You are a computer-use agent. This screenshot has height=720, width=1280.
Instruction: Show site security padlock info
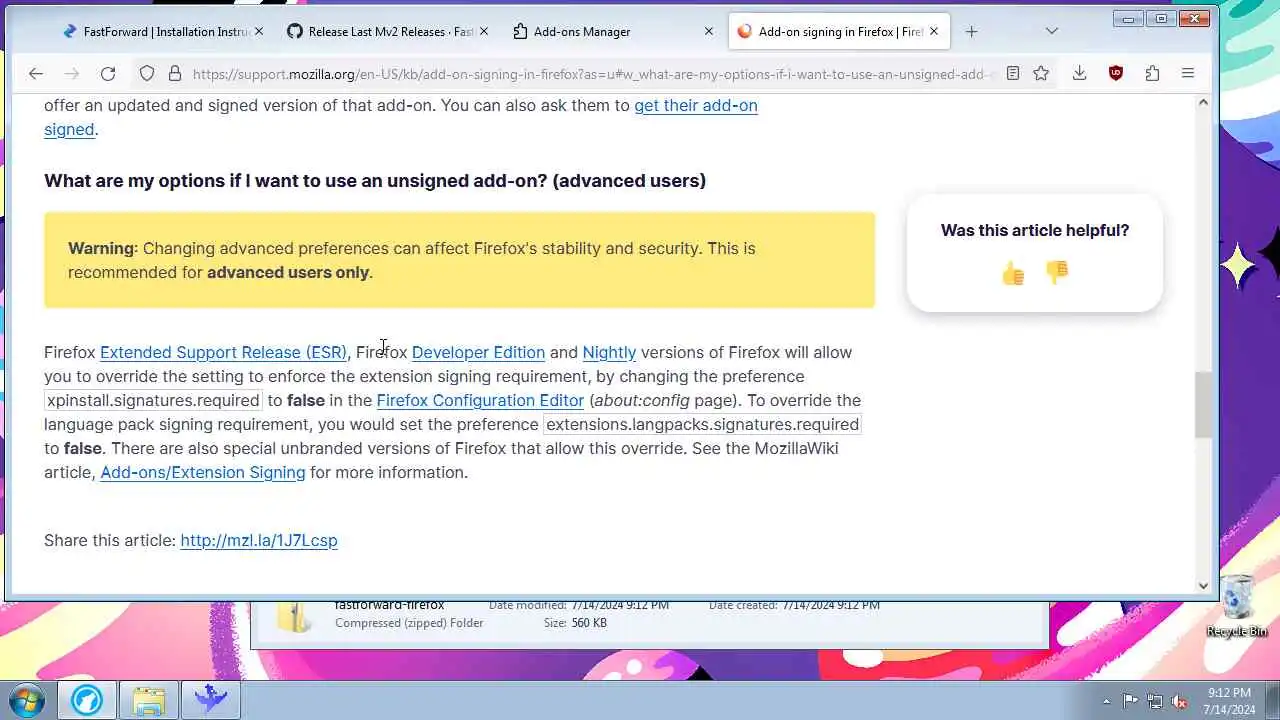175,73
